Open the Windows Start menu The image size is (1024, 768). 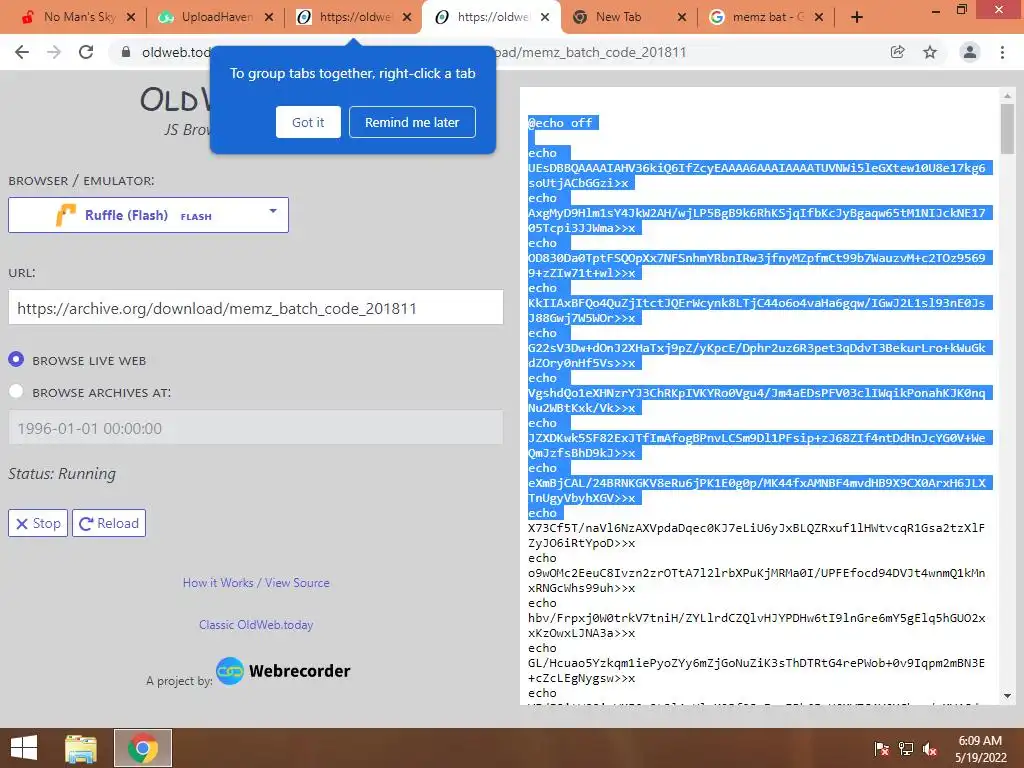tap(24, 748)
